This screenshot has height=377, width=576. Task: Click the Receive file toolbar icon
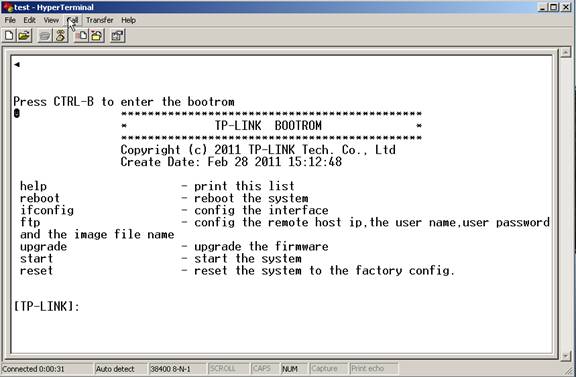click(x=97, y=36)
